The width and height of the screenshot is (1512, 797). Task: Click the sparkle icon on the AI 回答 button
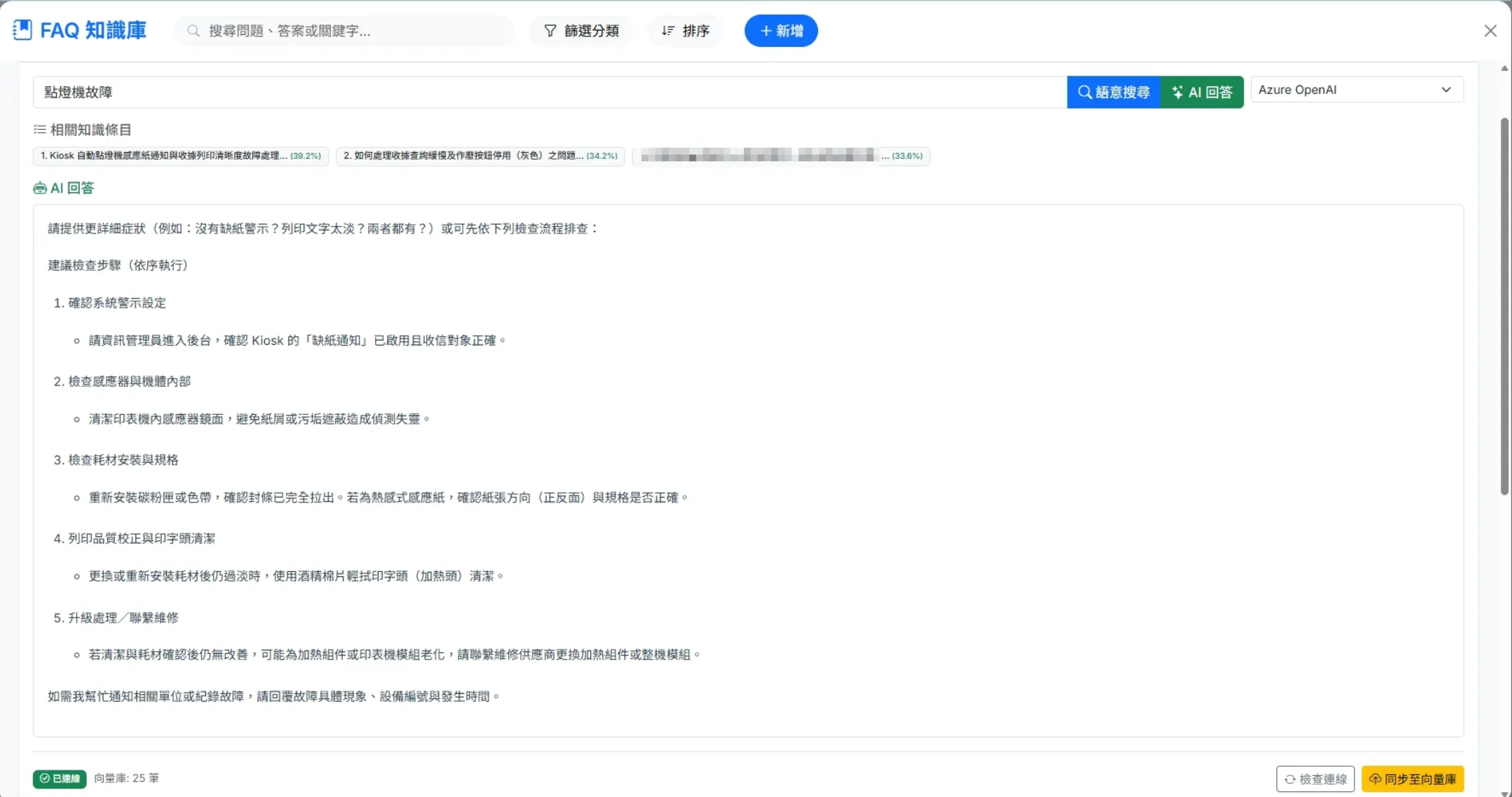(x=1178, y=92)
